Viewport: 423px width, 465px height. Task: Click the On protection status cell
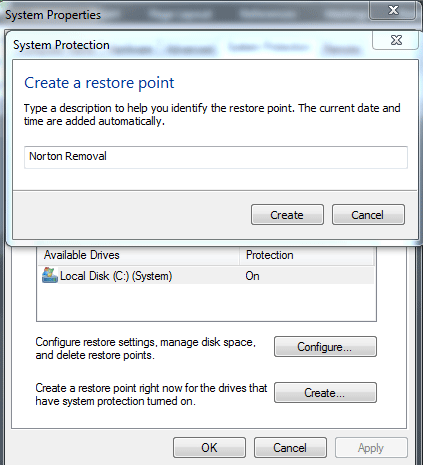252,276
